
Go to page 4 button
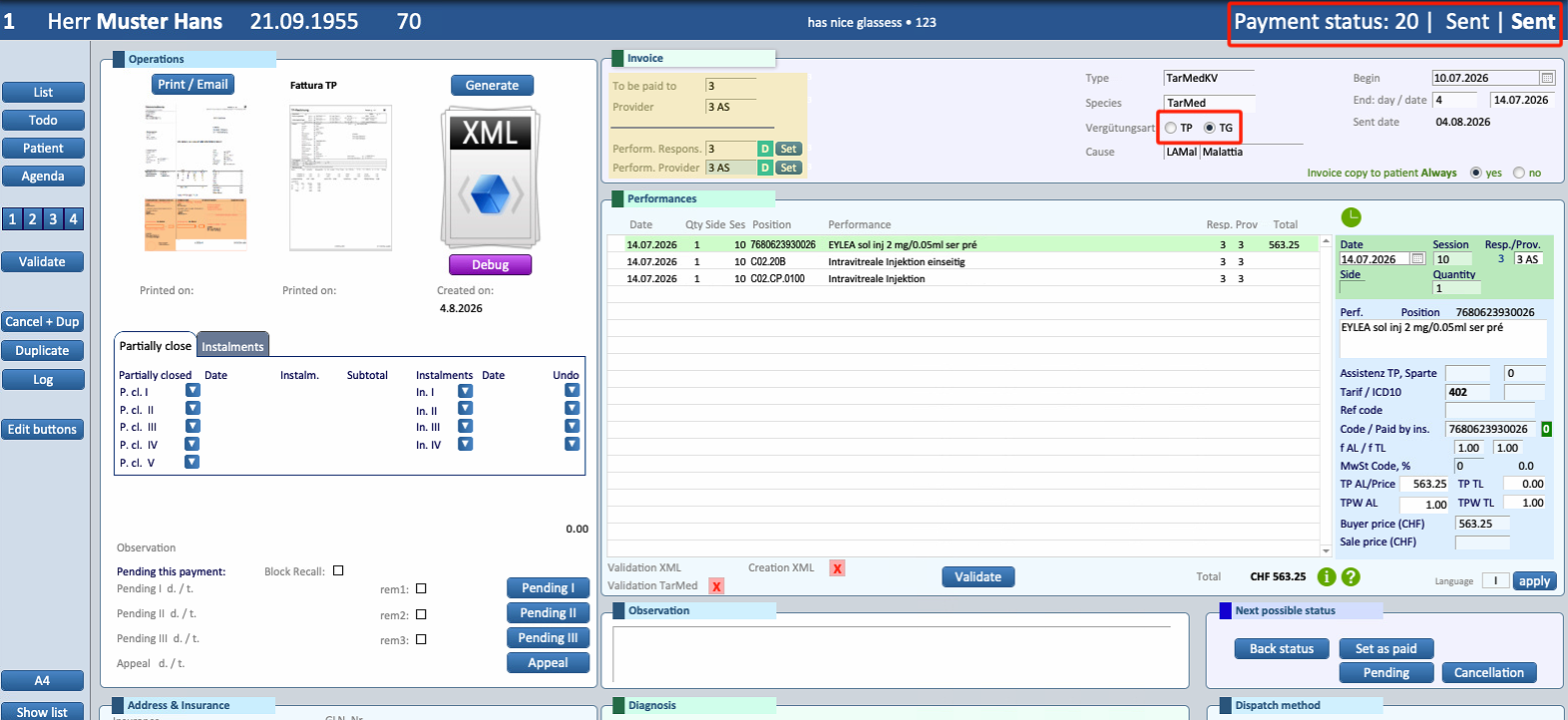[73, 219]
